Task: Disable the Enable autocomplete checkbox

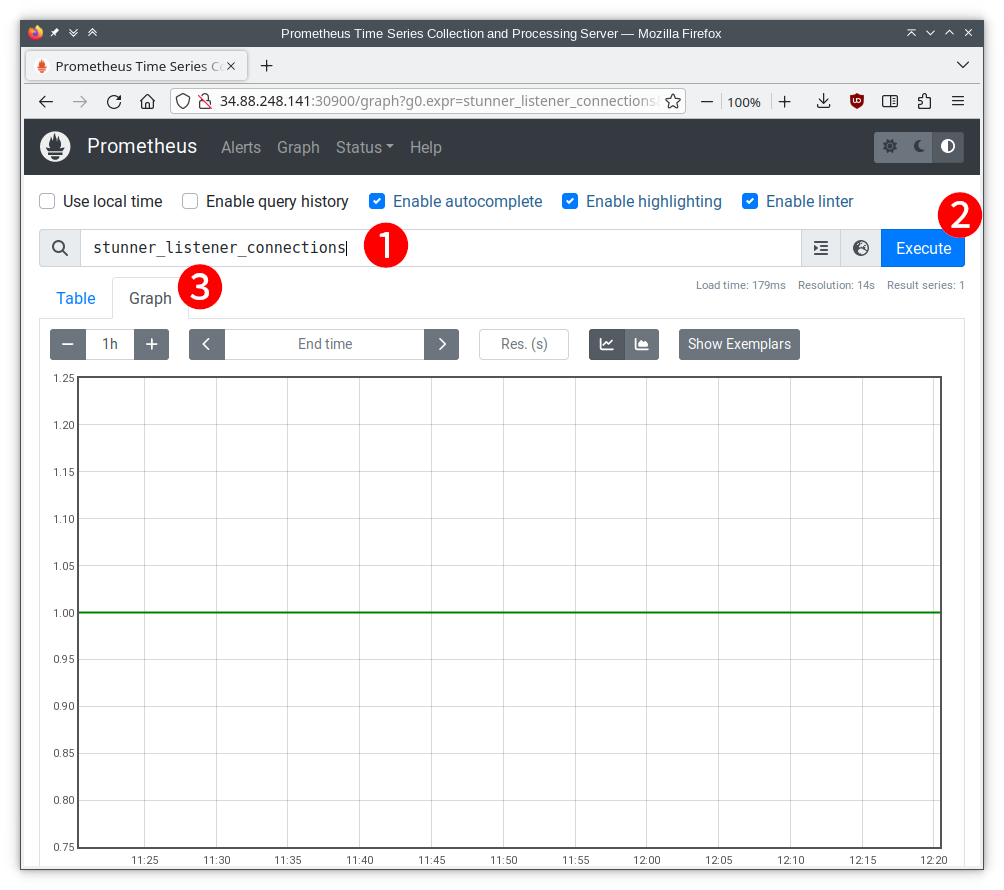Action: point(377,202)
